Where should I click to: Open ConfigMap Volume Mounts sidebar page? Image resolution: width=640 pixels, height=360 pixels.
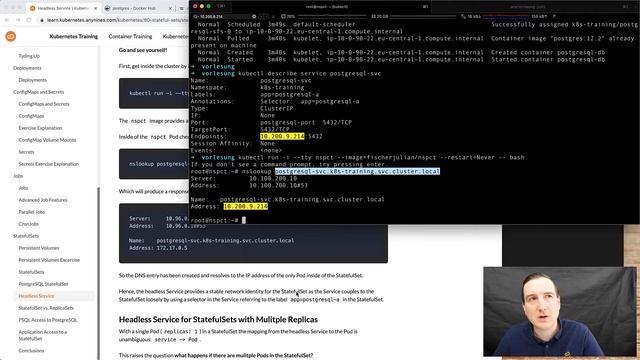pos(47,140)
